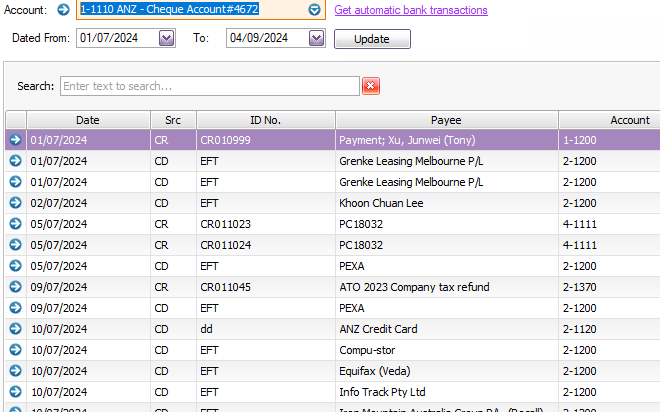Open detail arrow for Khoon Chuan Lee row
This screenshot has height=412, width=660.
pos(16,203)
